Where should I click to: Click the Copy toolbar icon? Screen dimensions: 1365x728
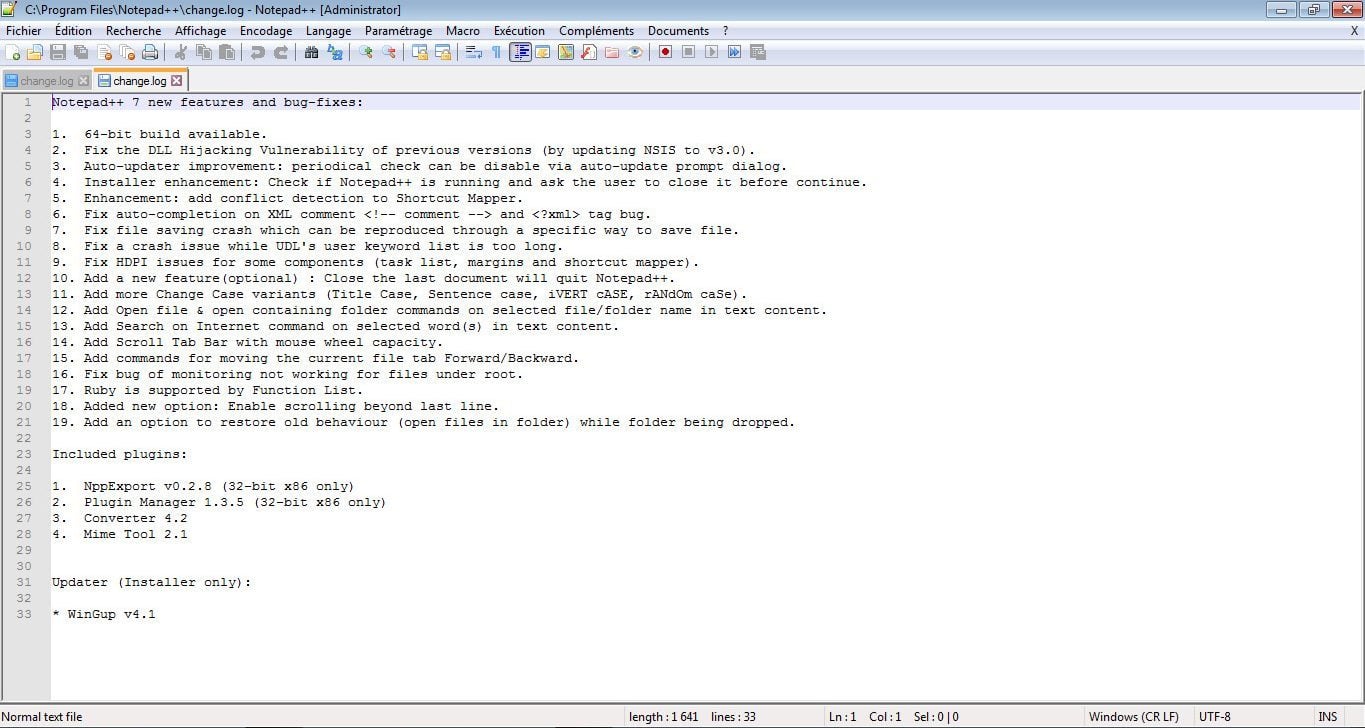[x=203, y=52]
